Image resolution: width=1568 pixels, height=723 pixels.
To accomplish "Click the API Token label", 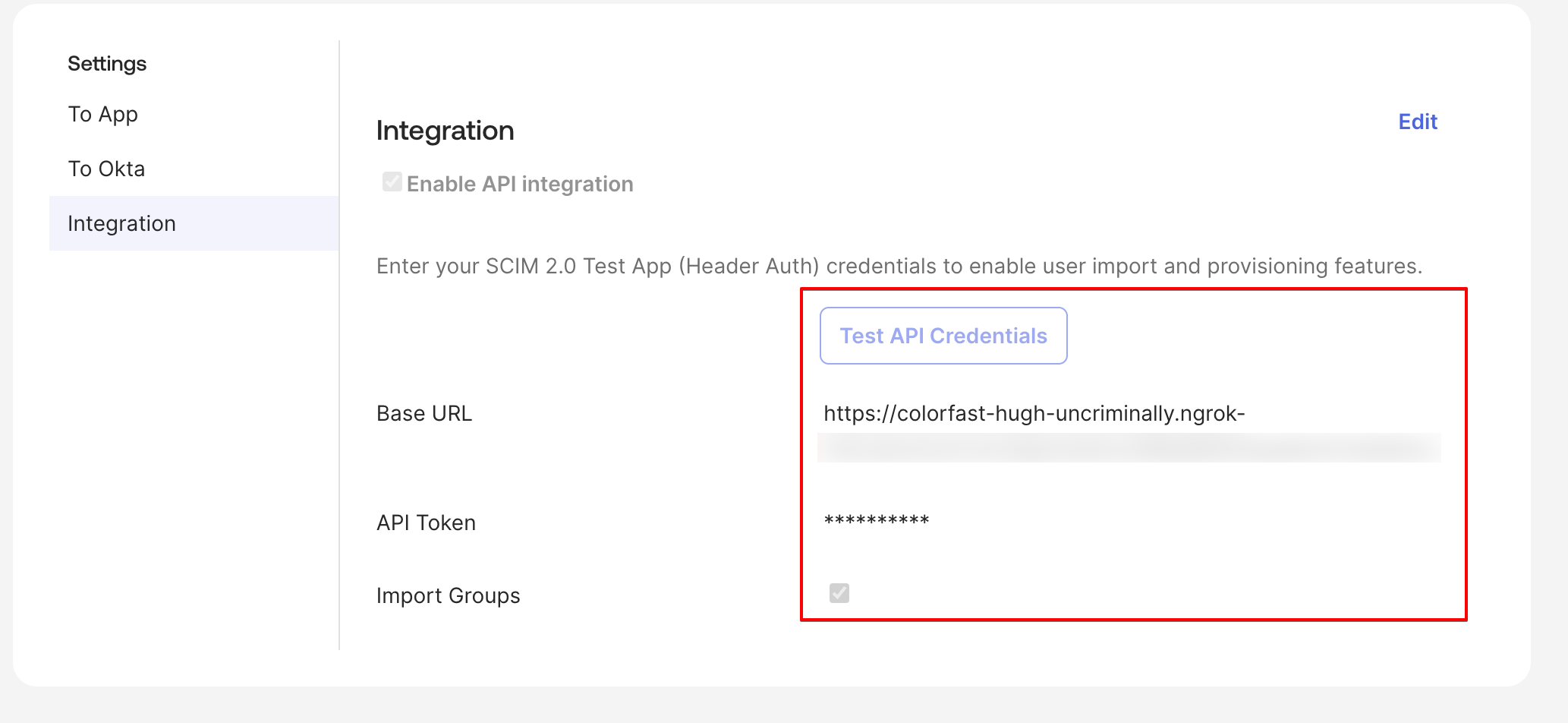I will [427, 523].
